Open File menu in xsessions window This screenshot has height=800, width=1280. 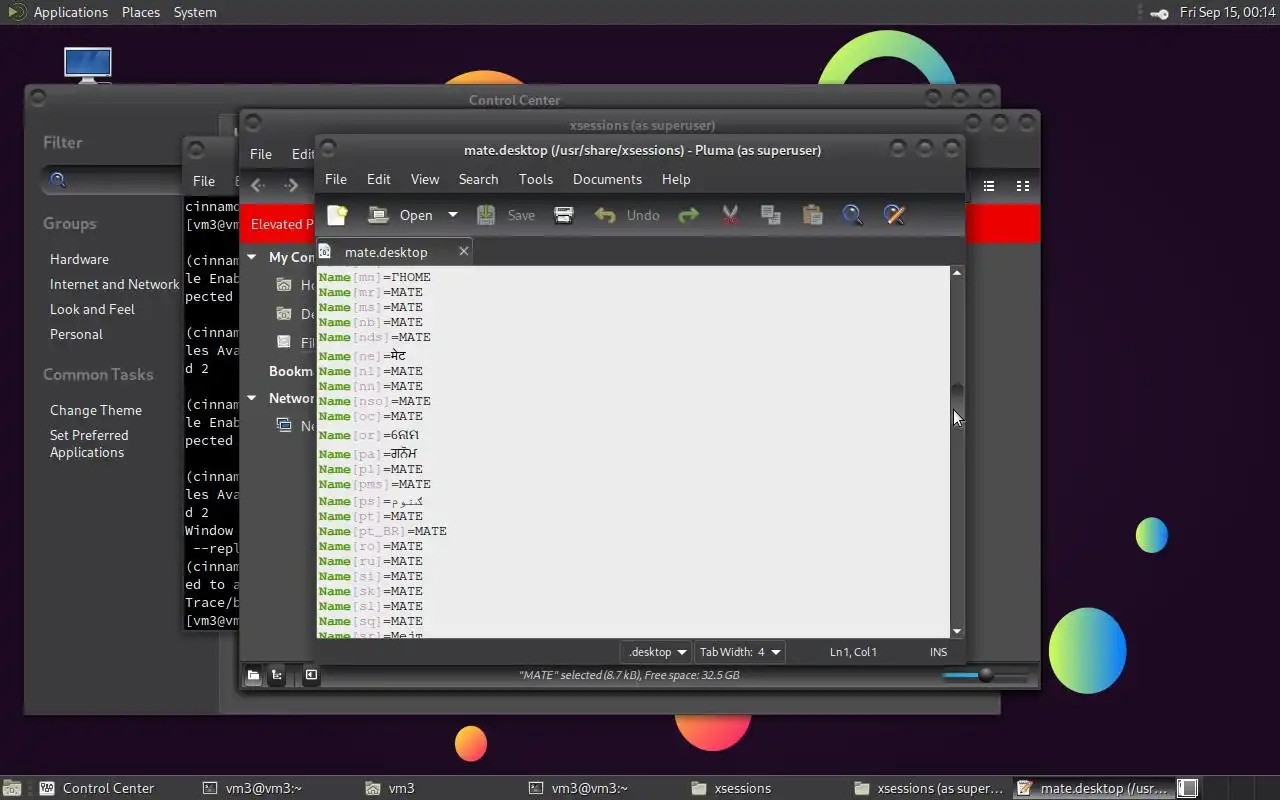tap(261, 154)
